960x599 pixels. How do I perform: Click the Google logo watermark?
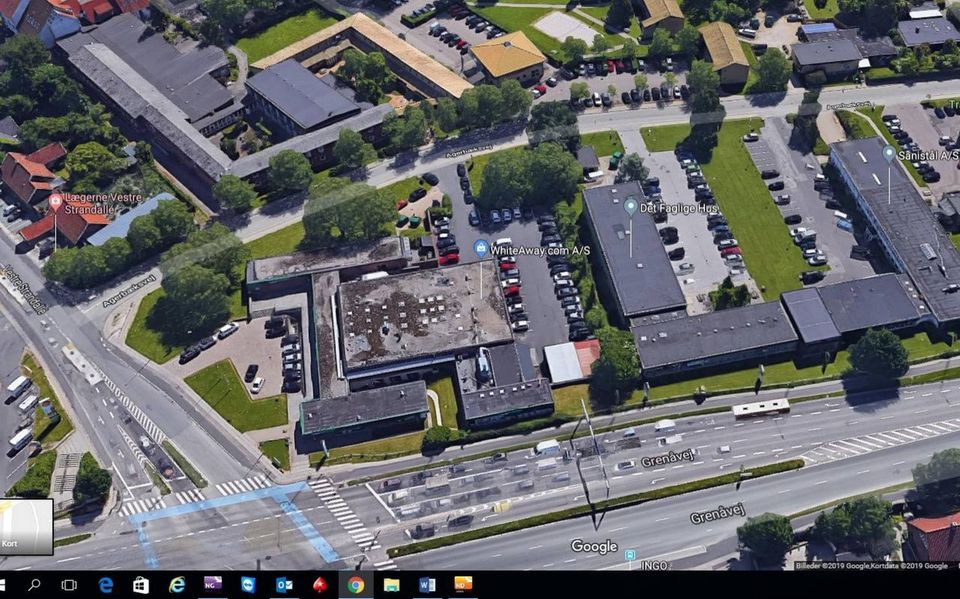(x=593, y=546)
